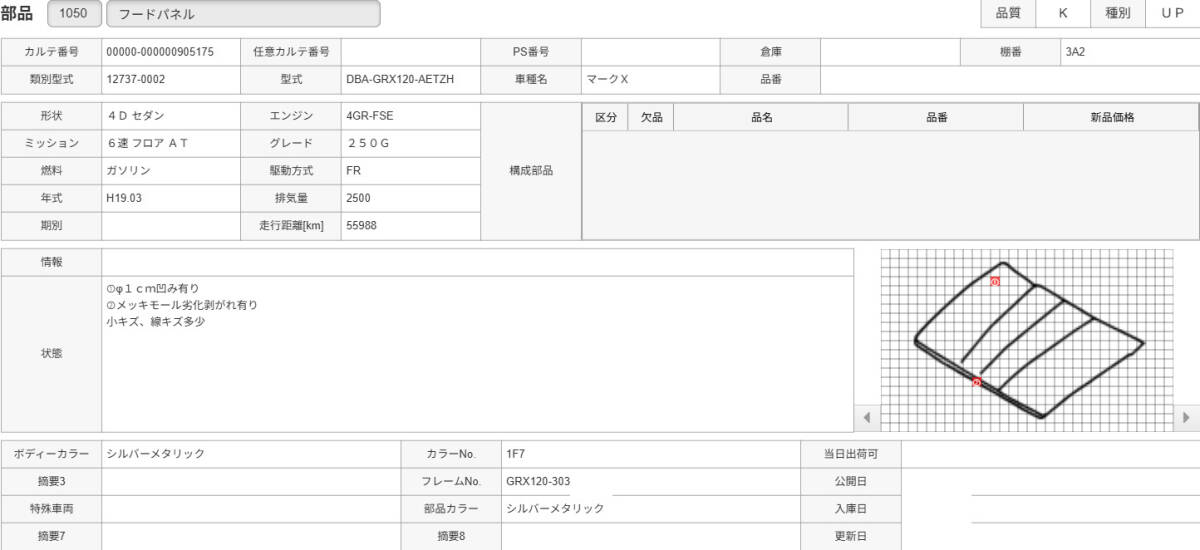This screenshot has width=1200, height=550.
Task: Click condition note φ1cm凹み有り
Action: 152,288
